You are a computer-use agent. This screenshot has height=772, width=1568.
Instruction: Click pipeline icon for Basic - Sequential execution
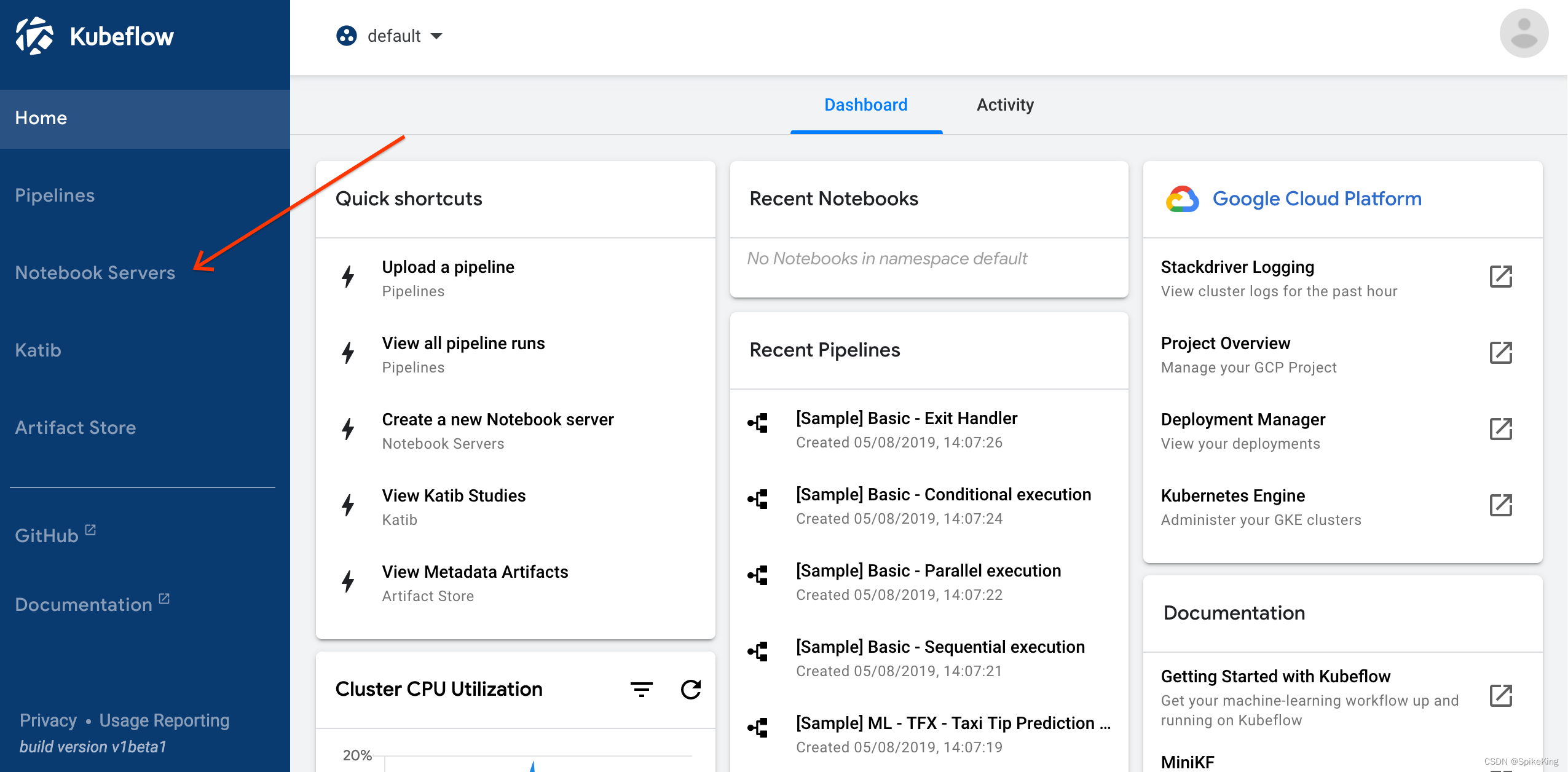click(x=758, y=652)
